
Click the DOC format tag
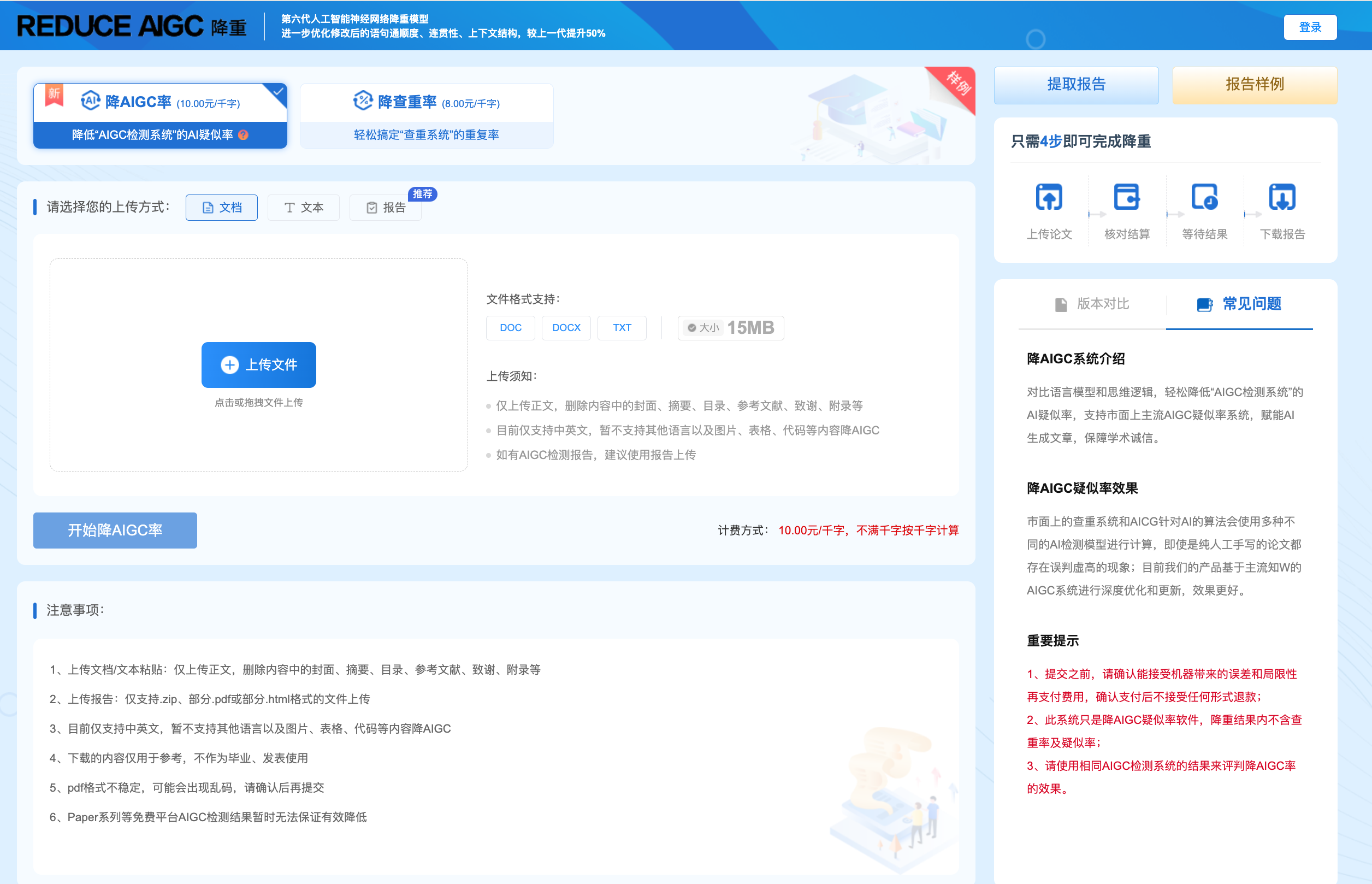511,328
